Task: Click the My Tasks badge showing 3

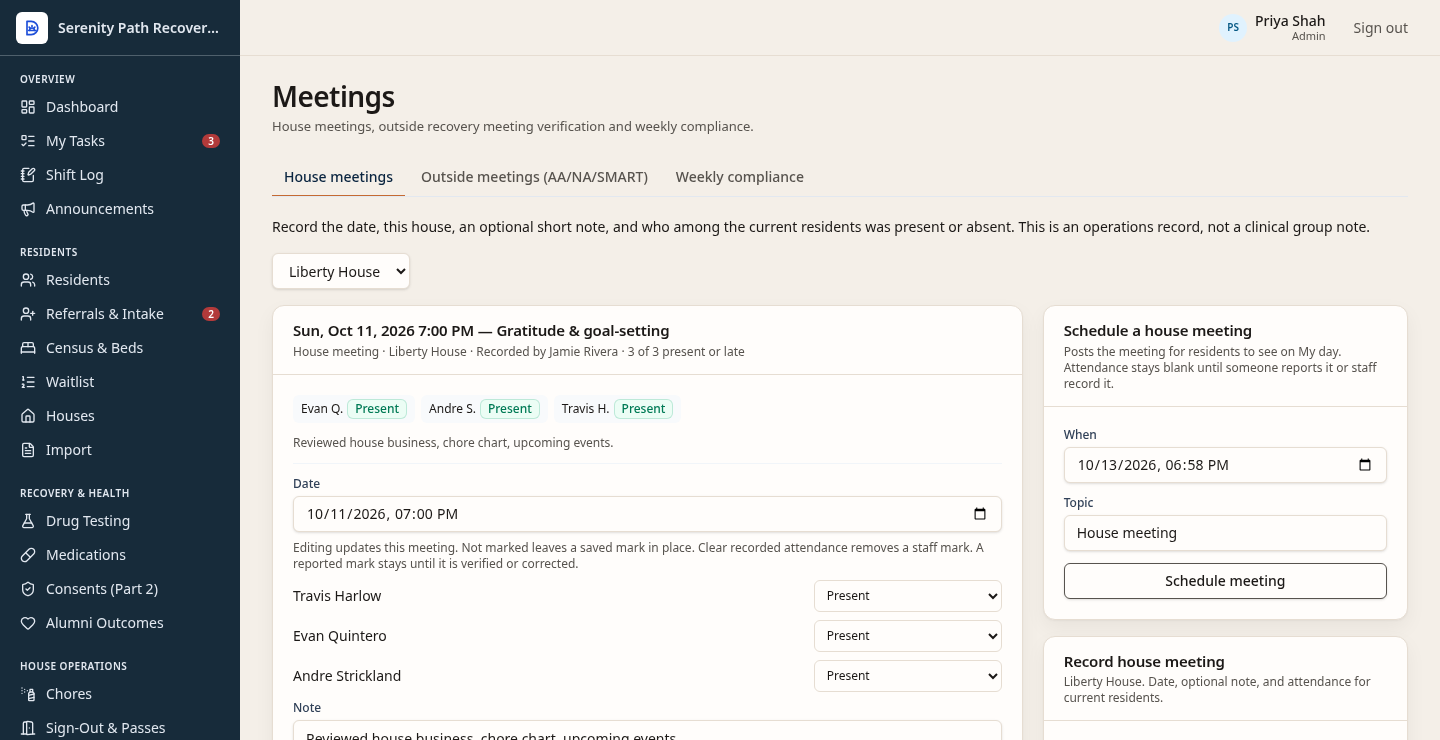Action: (x=211, y=141)
